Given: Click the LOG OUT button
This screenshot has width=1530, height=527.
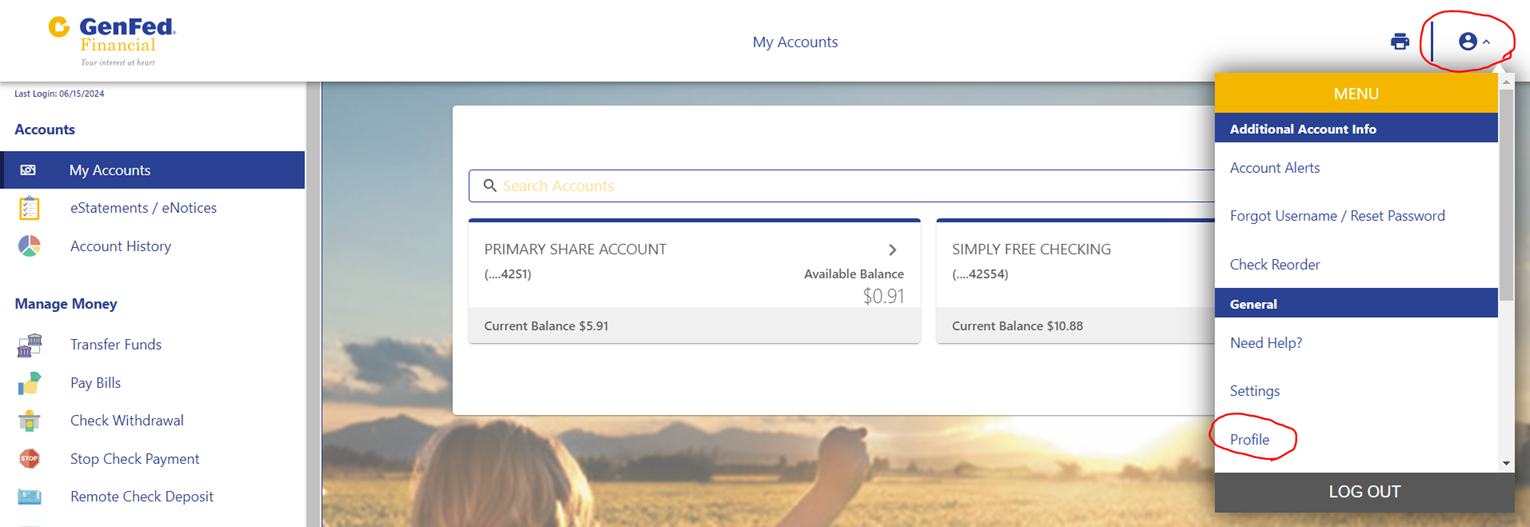Looking at the screenshot, I should pos(1364,492).
